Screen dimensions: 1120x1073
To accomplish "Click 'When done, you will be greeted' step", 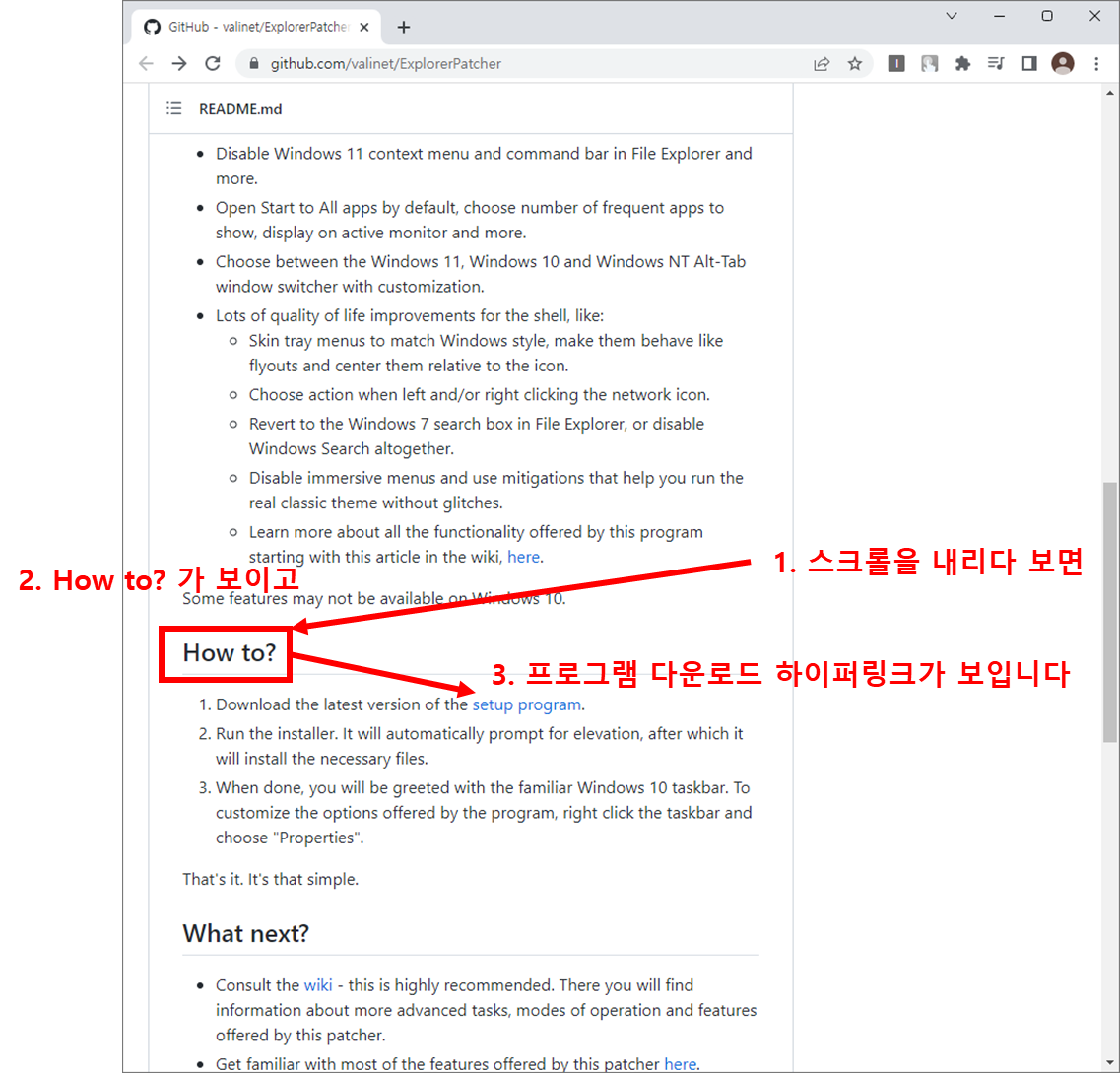I will point(484,812).
